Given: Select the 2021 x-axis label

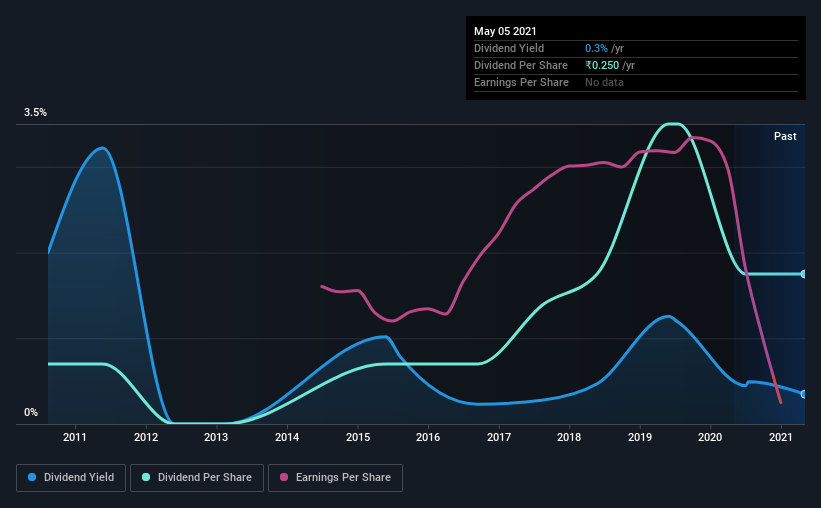Looking at the screenshot, I should pos(781,437).
